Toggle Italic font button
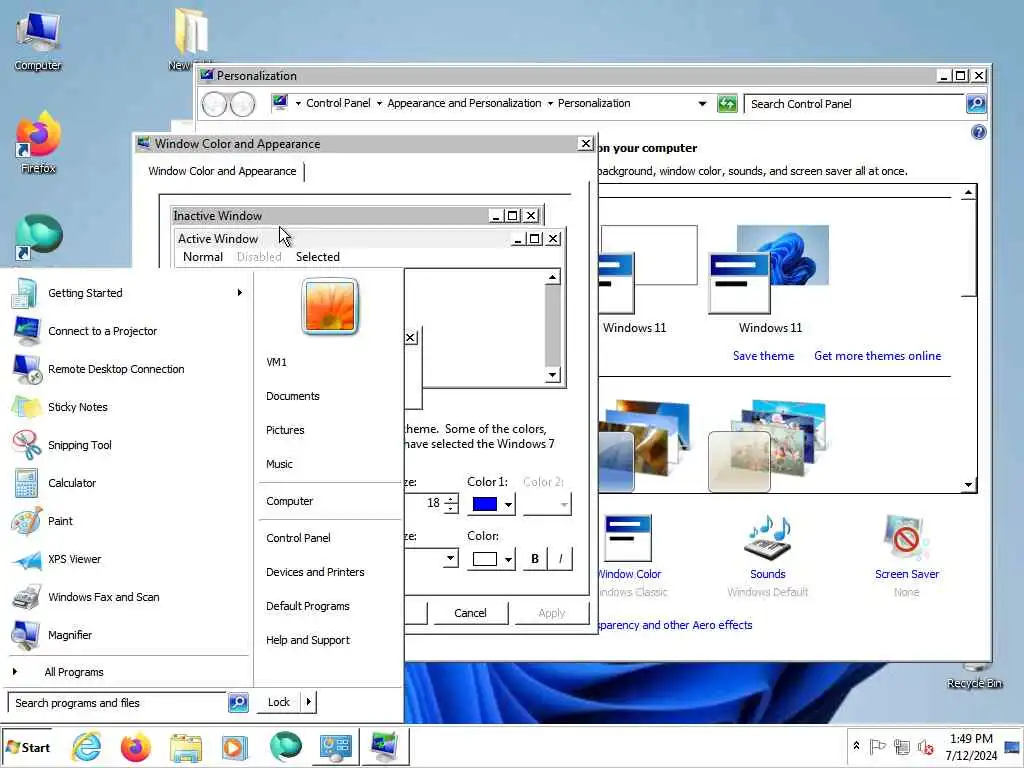Viewport: 1024px width, 768px height. click(560, 559)
